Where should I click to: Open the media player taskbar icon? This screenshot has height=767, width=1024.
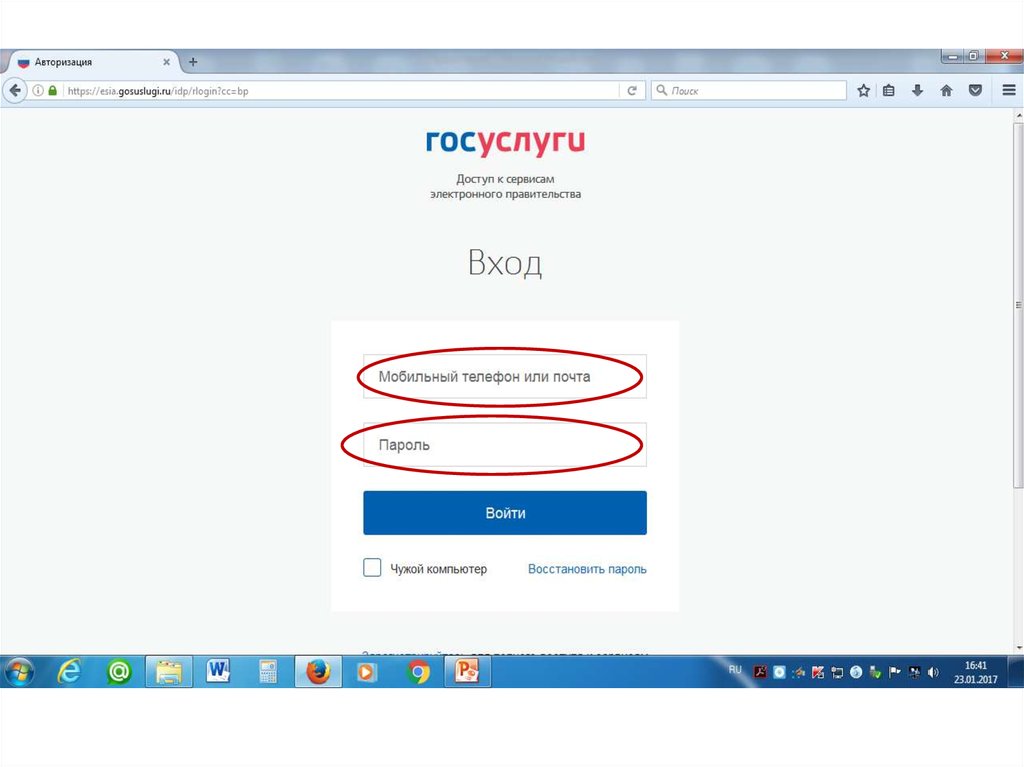[367, 672]
